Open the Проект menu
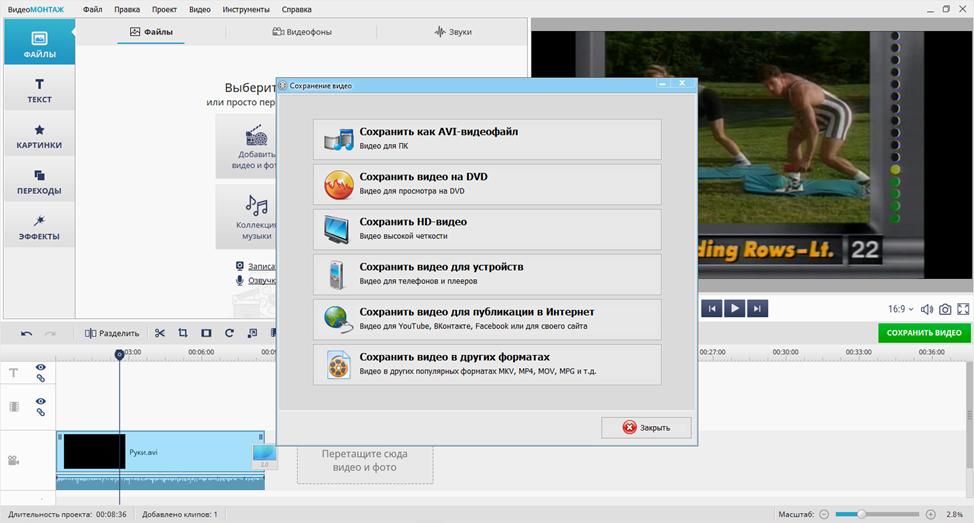974x523 pixels. (x=164, y=9)
